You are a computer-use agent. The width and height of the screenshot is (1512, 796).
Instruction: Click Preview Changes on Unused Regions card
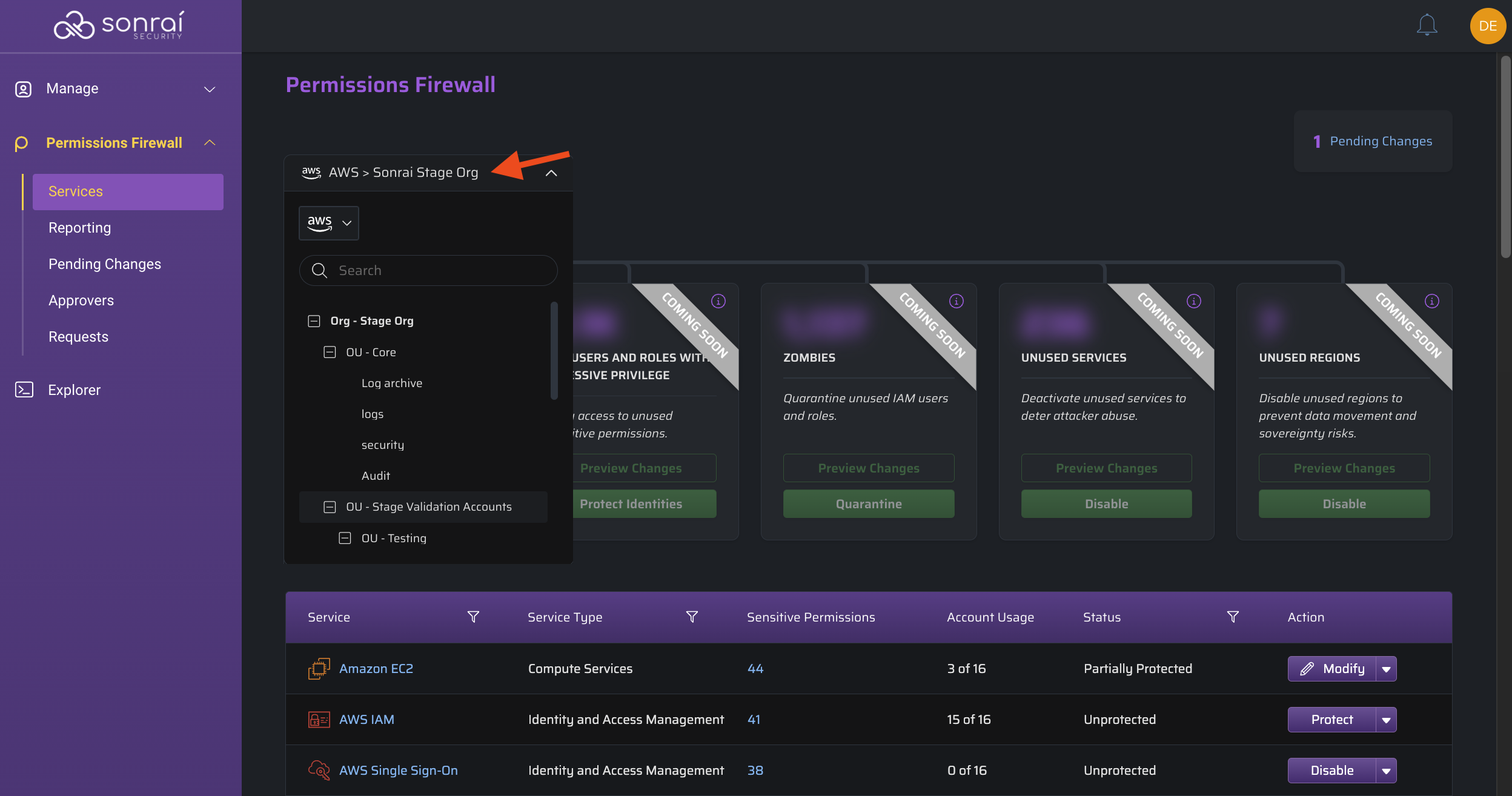click(x=1344, y=468)
